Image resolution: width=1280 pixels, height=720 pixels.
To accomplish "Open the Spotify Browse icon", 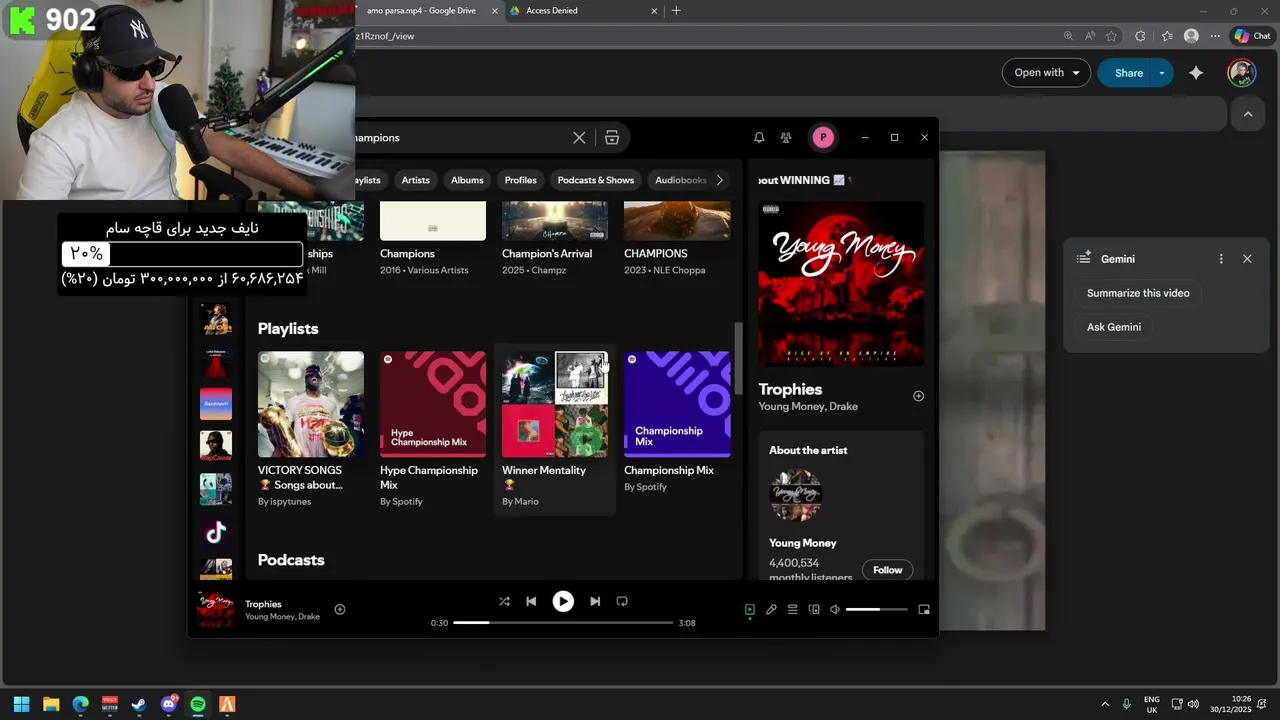I will [612, 138].
